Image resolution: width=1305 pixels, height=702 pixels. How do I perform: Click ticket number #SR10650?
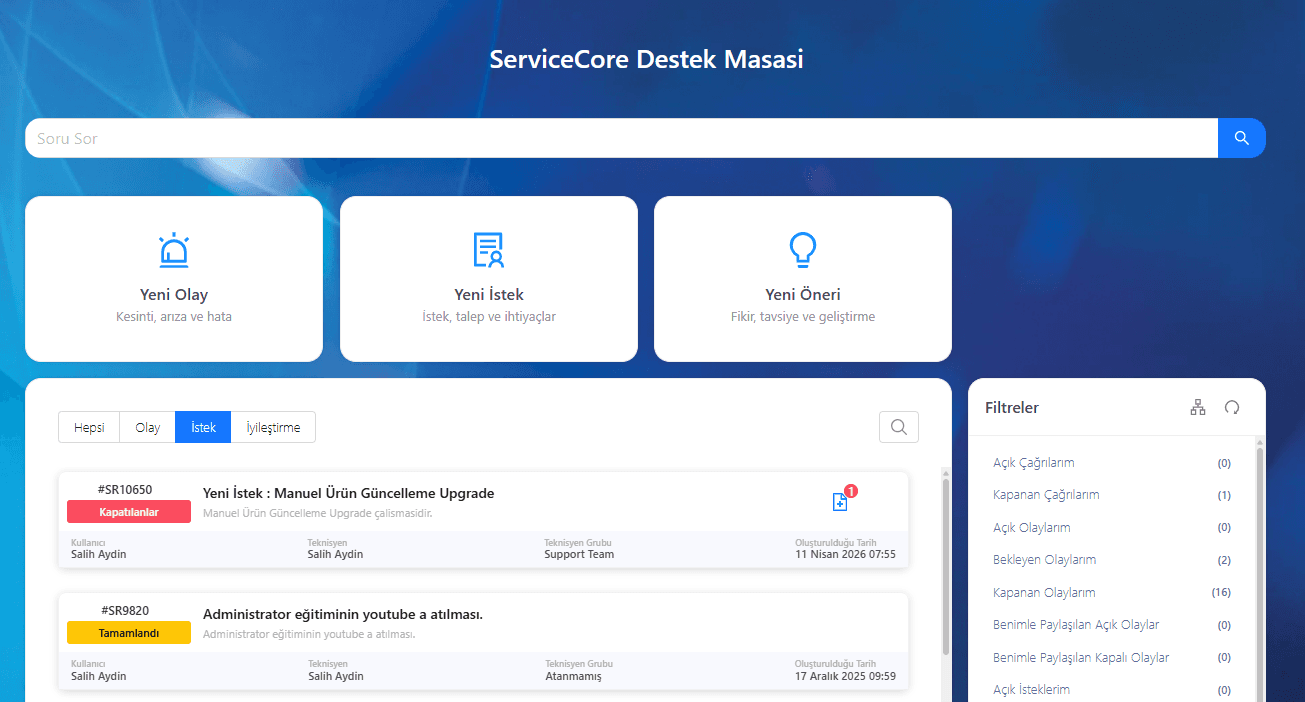[x=125, y=490]
